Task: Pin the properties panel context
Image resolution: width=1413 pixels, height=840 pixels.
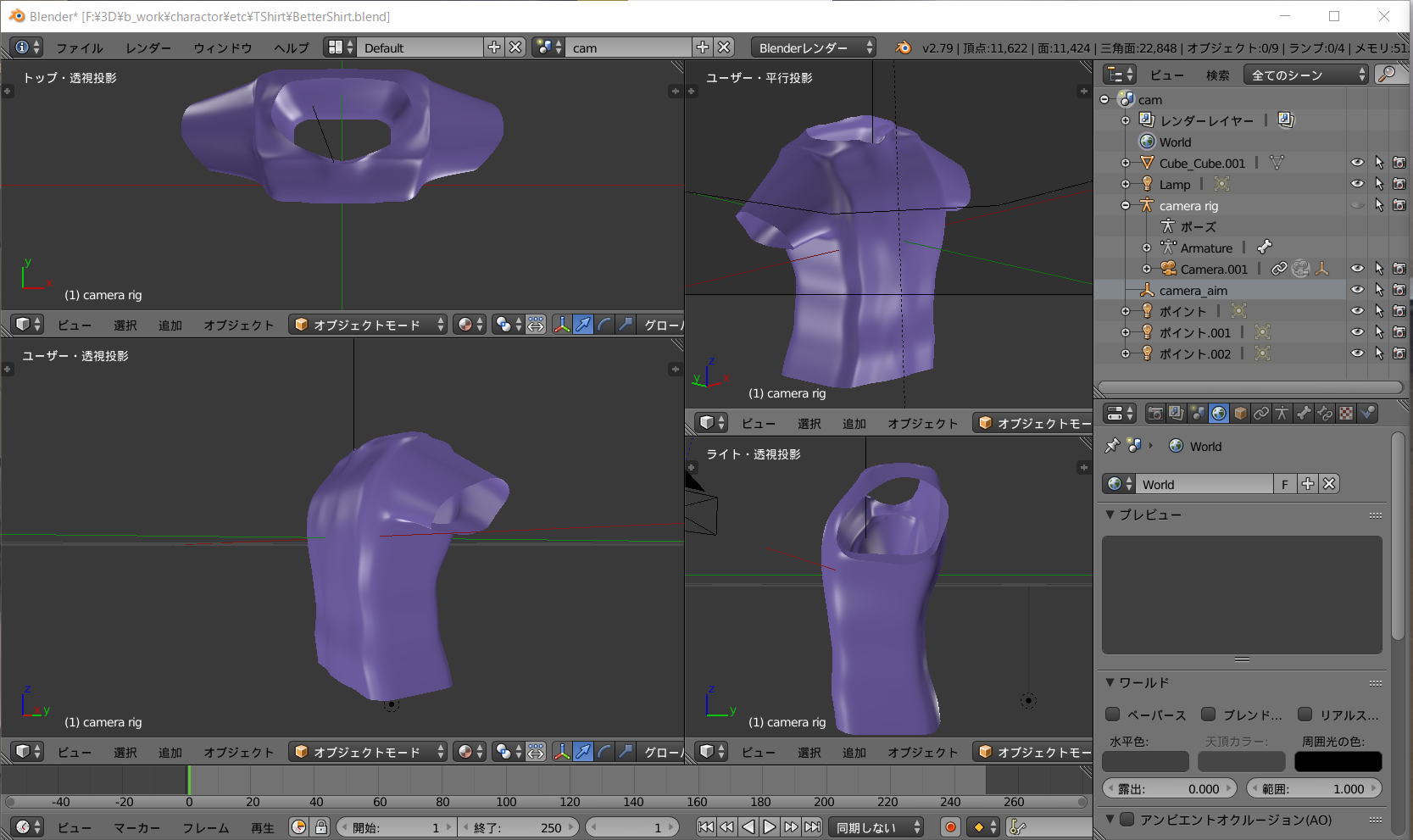Action: [x=1112, y=446]
